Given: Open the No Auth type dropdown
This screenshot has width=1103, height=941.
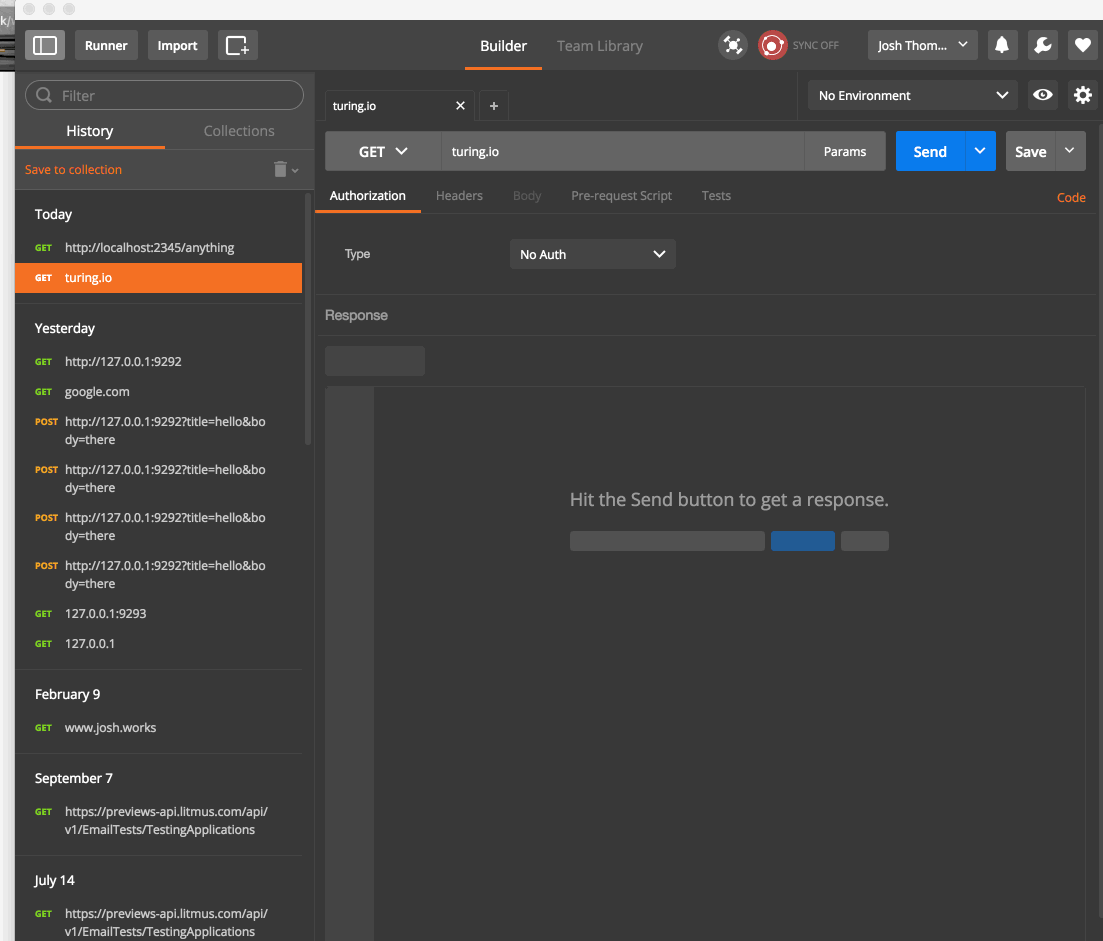Looking at the screenshot, I should 592,254.
